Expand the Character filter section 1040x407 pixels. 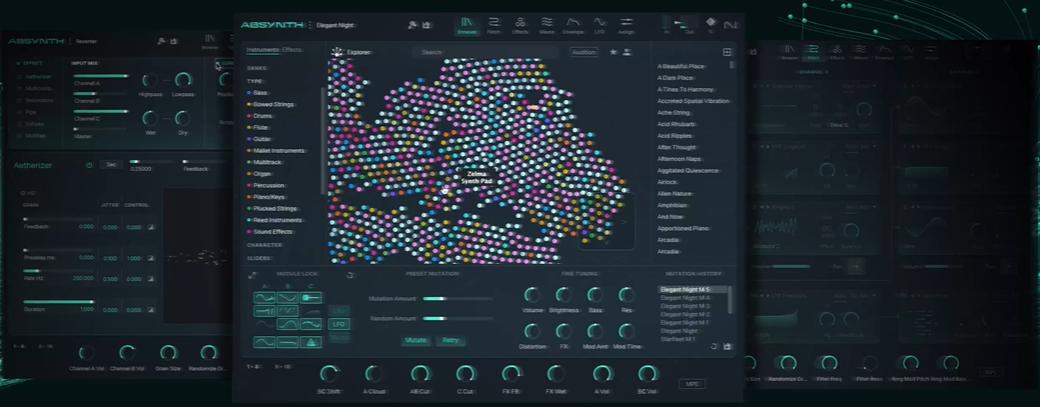(x=265, y=244)
